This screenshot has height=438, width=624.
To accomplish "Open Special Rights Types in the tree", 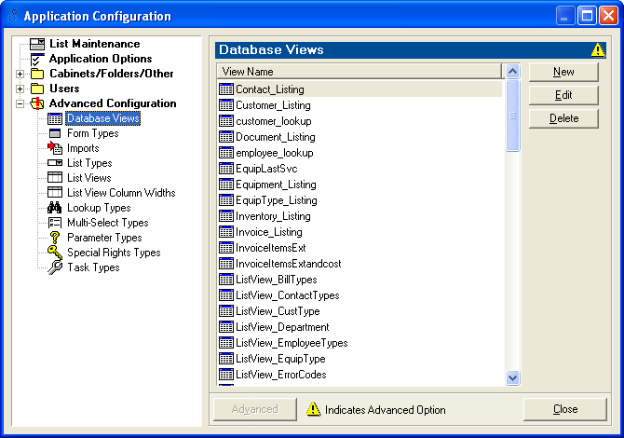I will point(113,253).
